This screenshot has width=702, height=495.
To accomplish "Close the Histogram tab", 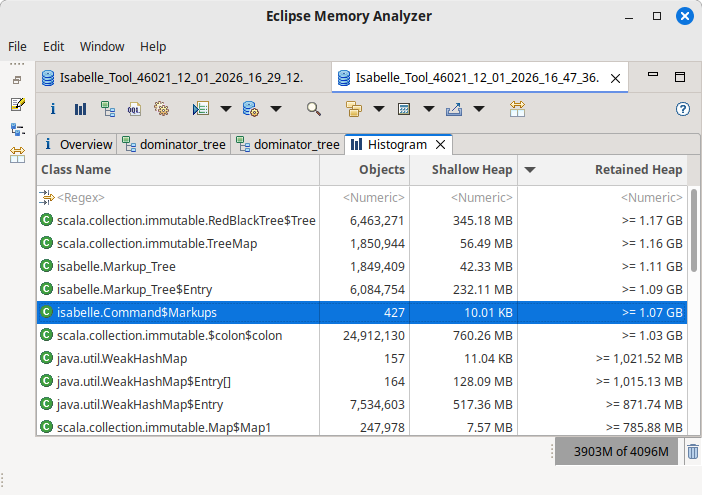I will coord(440,144).
